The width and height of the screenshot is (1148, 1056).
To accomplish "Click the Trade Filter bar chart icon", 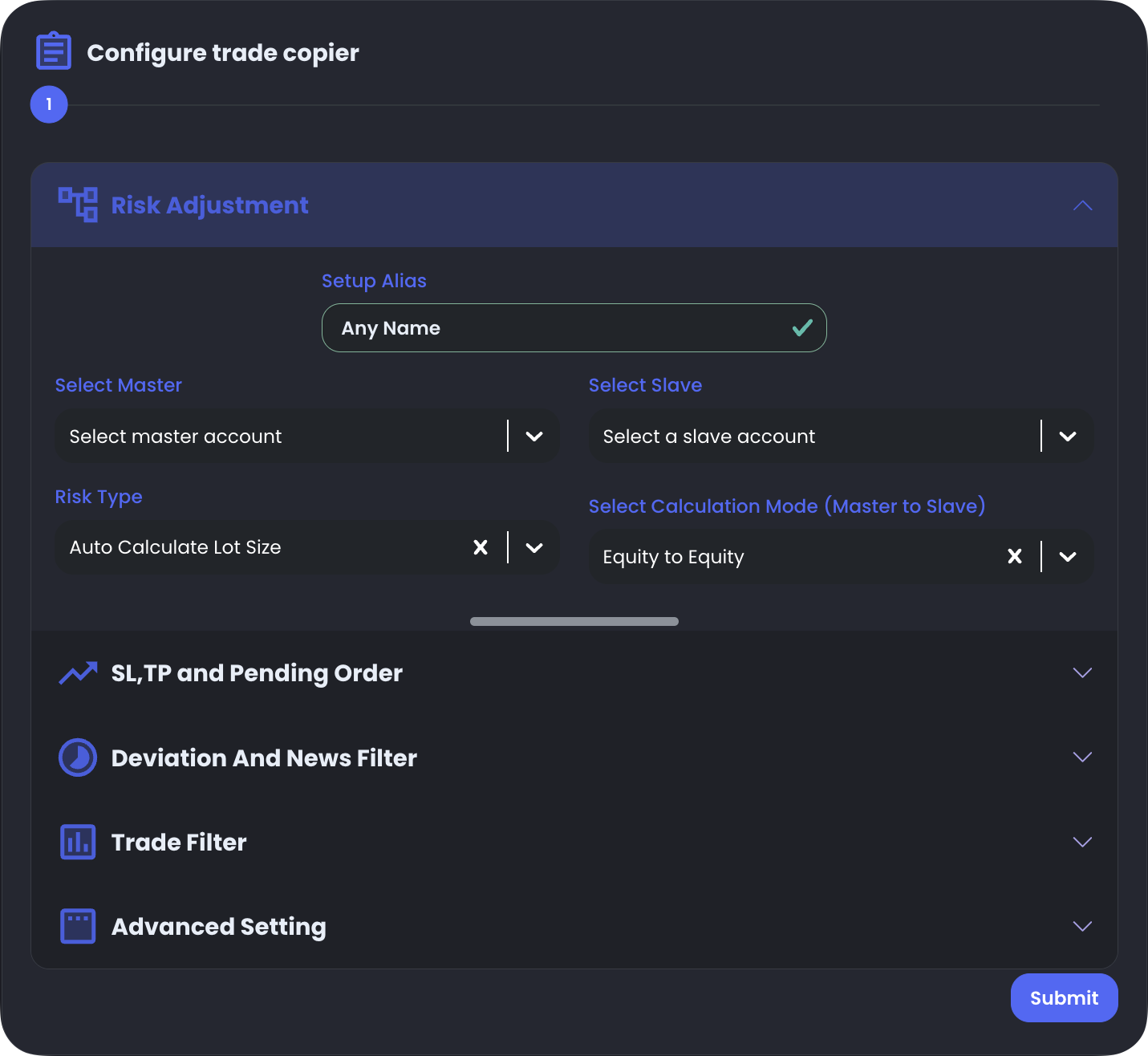I will coord(78,842).
